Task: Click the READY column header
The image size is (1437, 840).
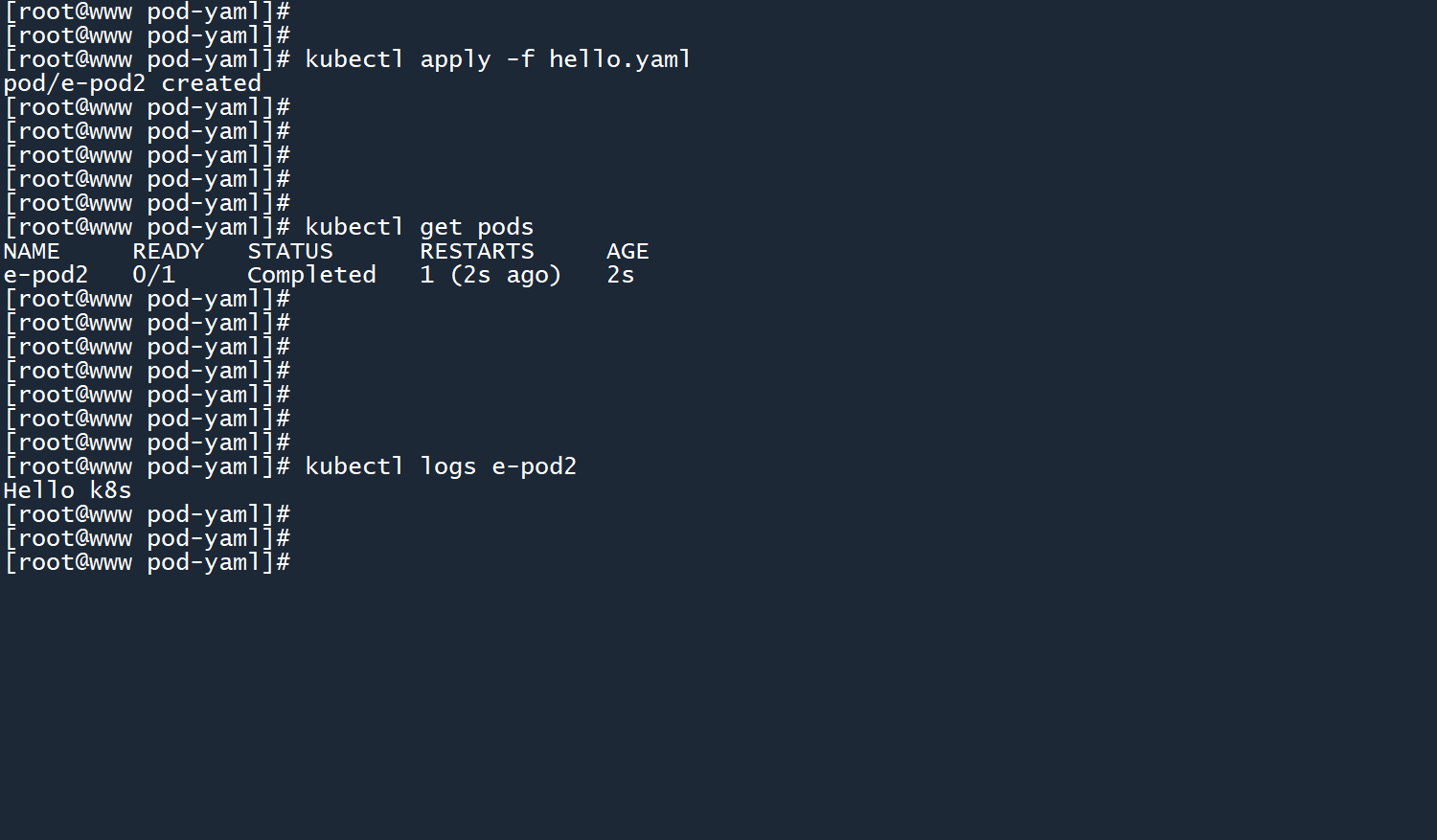Action: pos(168,251)
